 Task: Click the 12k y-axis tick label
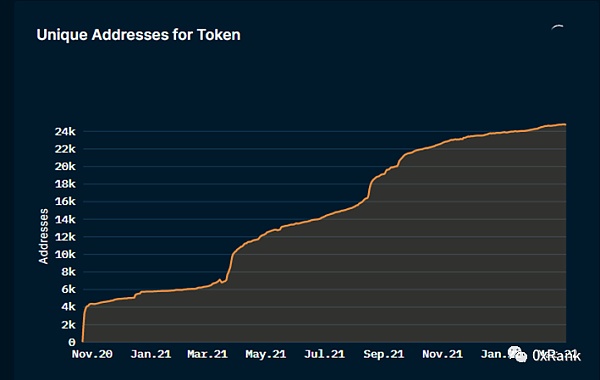[x=65, y=237]
